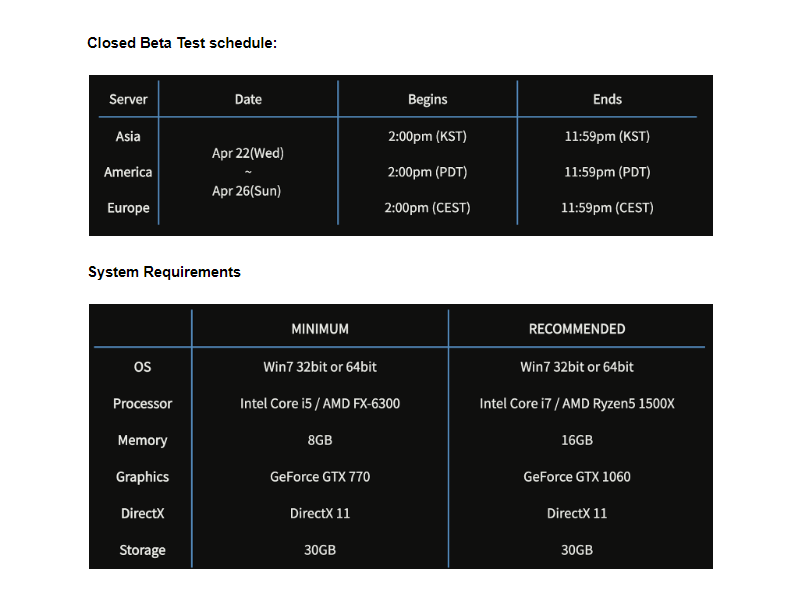
Task: Select the 2:00pm (CEST) begin time
Action: coord(427,208)
